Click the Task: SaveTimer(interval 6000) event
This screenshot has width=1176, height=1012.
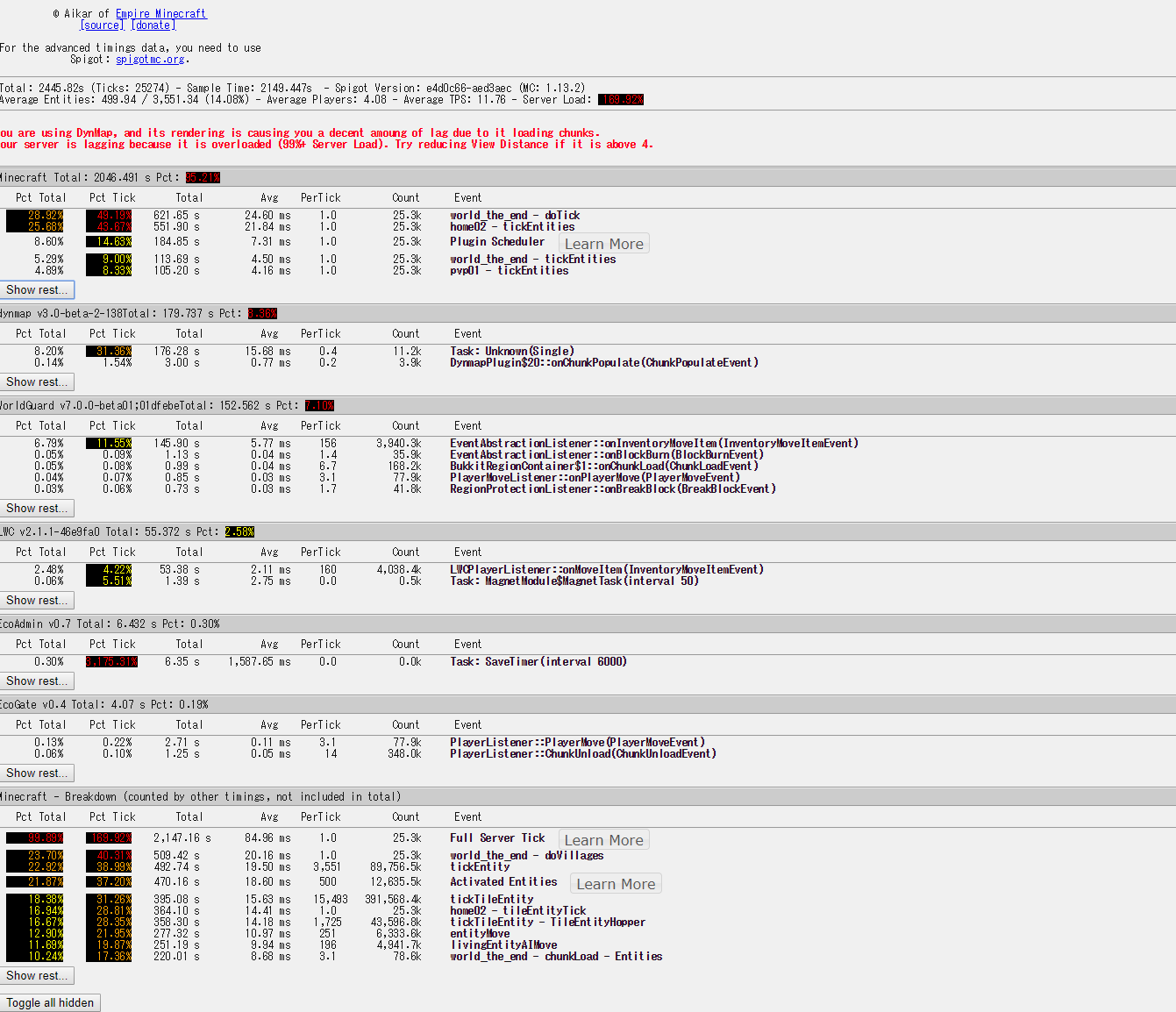[x=538, y=662]
